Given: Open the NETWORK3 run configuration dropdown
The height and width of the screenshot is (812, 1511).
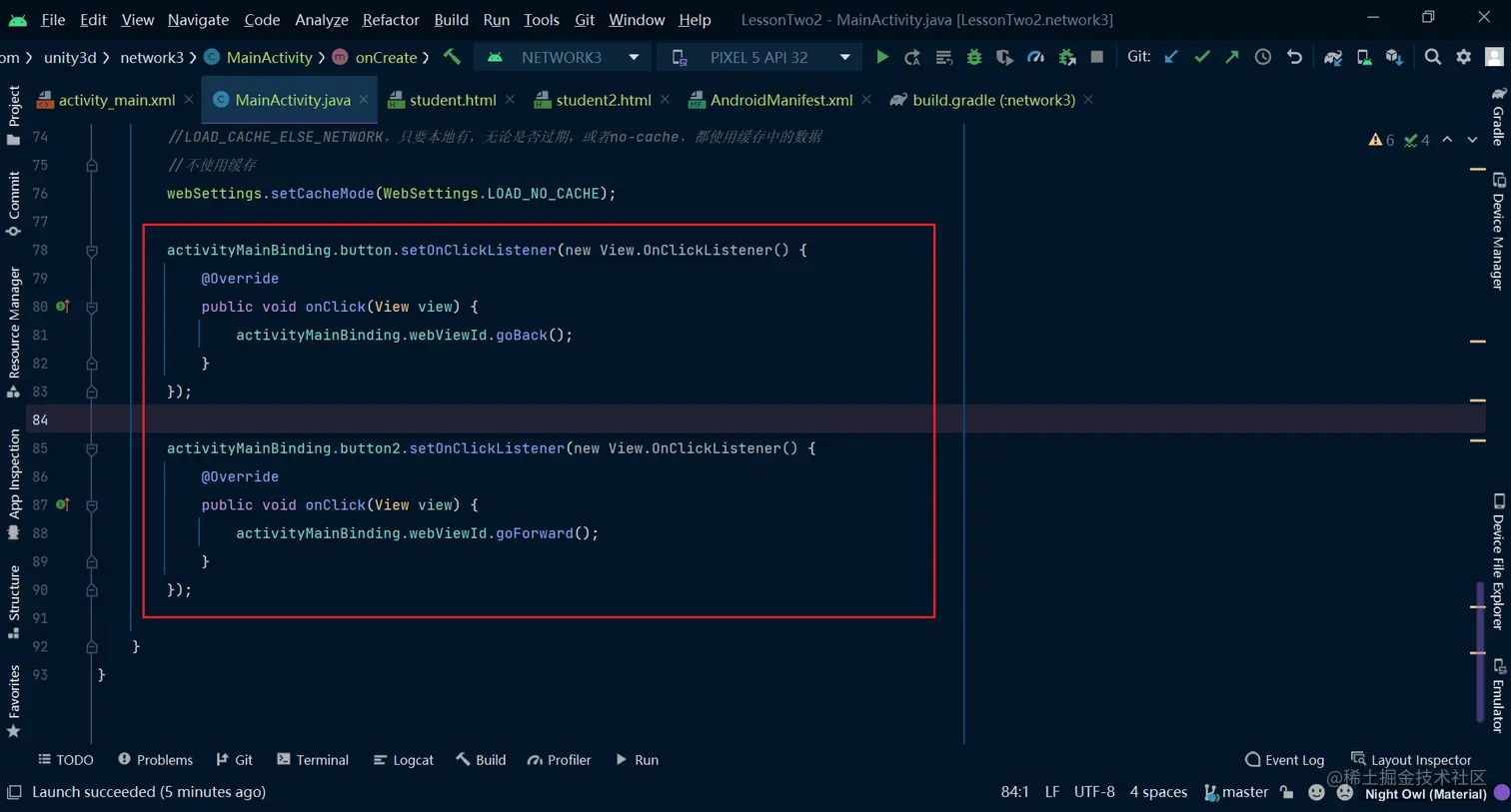Looking at the screenshot, I should click(x=563, y=57).
